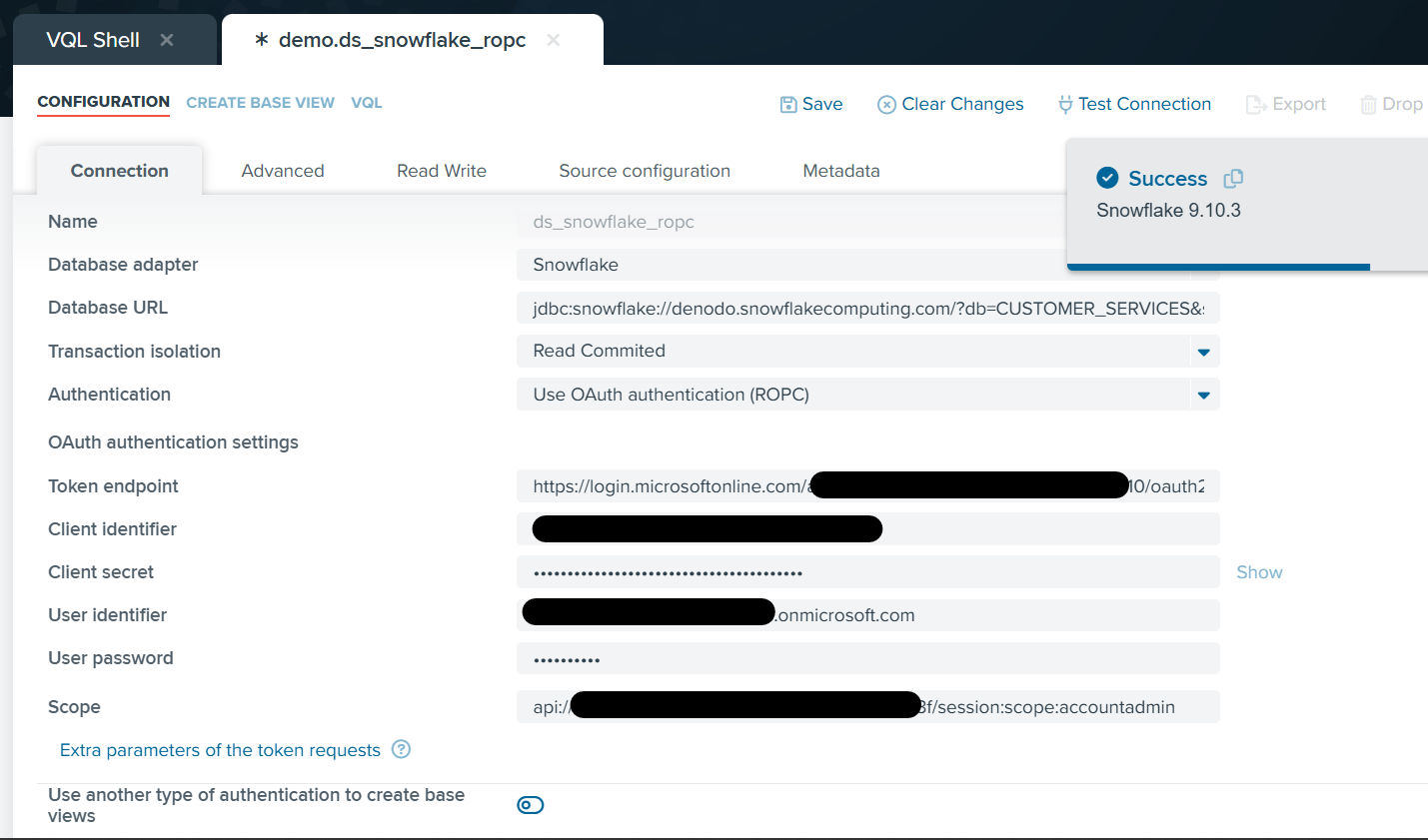The height and width of the screenshot is (840, 1428).
Task: Switch to the Connection tab
Action: (x=120, y=171)
